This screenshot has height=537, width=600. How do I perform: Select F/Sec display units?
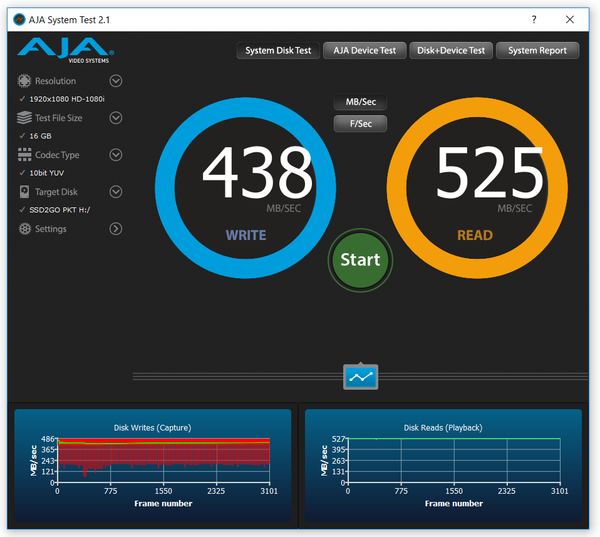click(360, 124)
